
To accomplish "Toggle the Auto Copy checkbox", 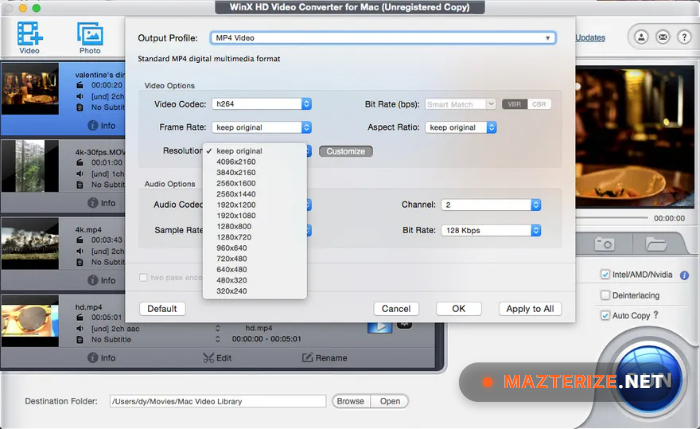I will 605,316.
